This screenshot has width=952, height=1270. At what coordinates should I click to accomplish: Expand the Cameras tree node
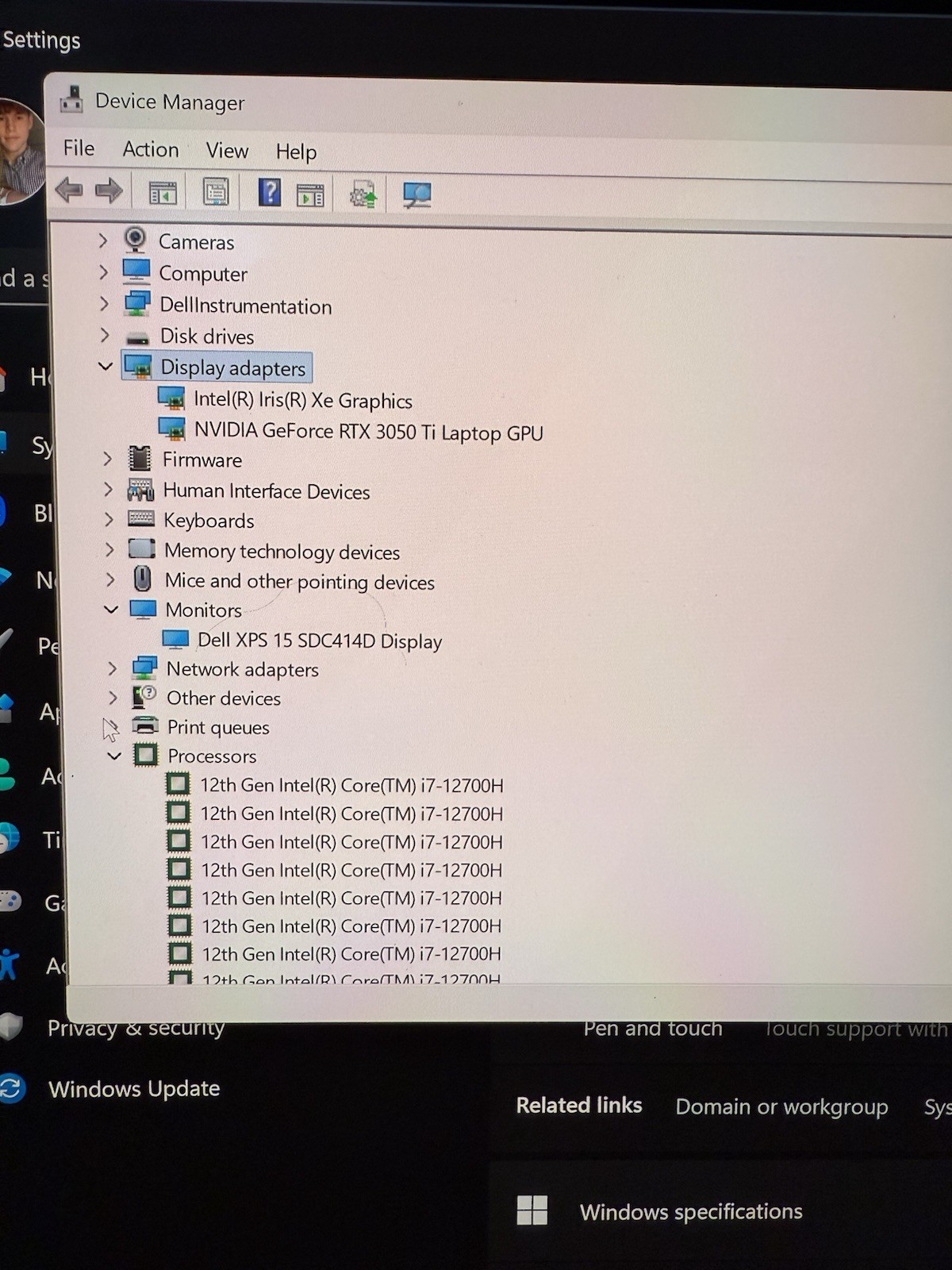pyautogui.click(x=102, y=240)
